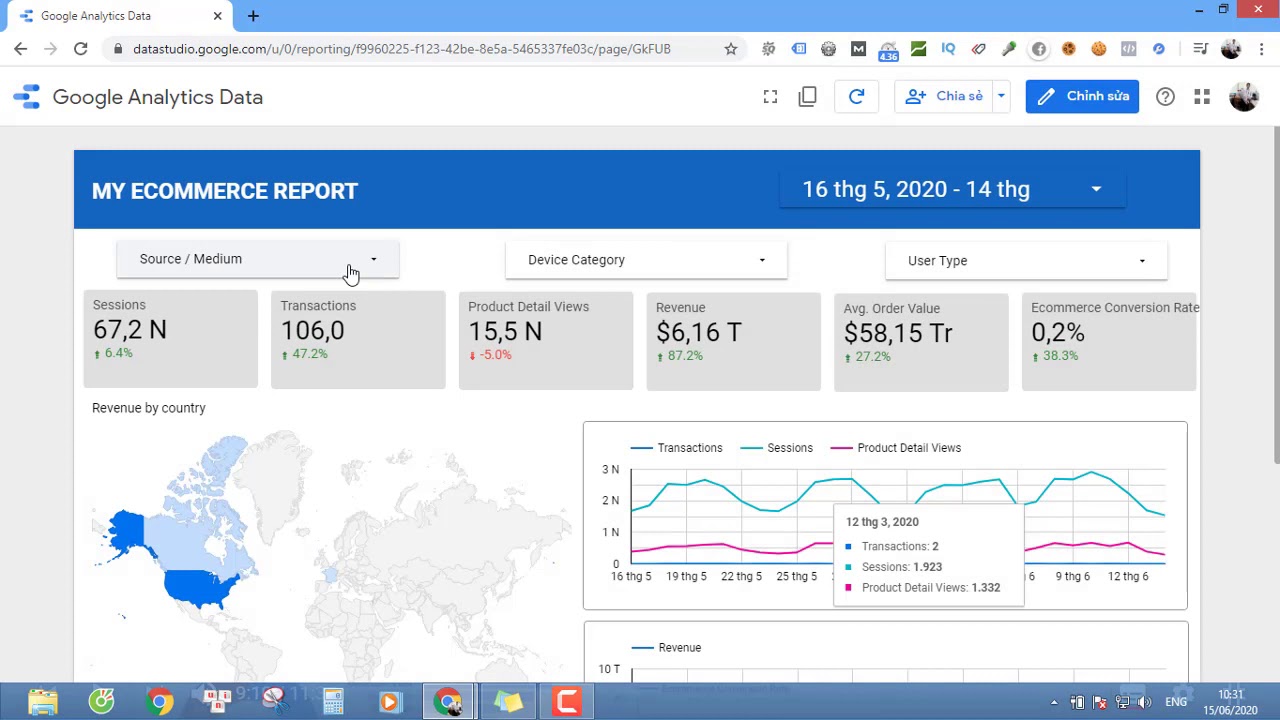Open Chrome media control playlist icon
The image size is (1280, 720).
(1200, 49)
